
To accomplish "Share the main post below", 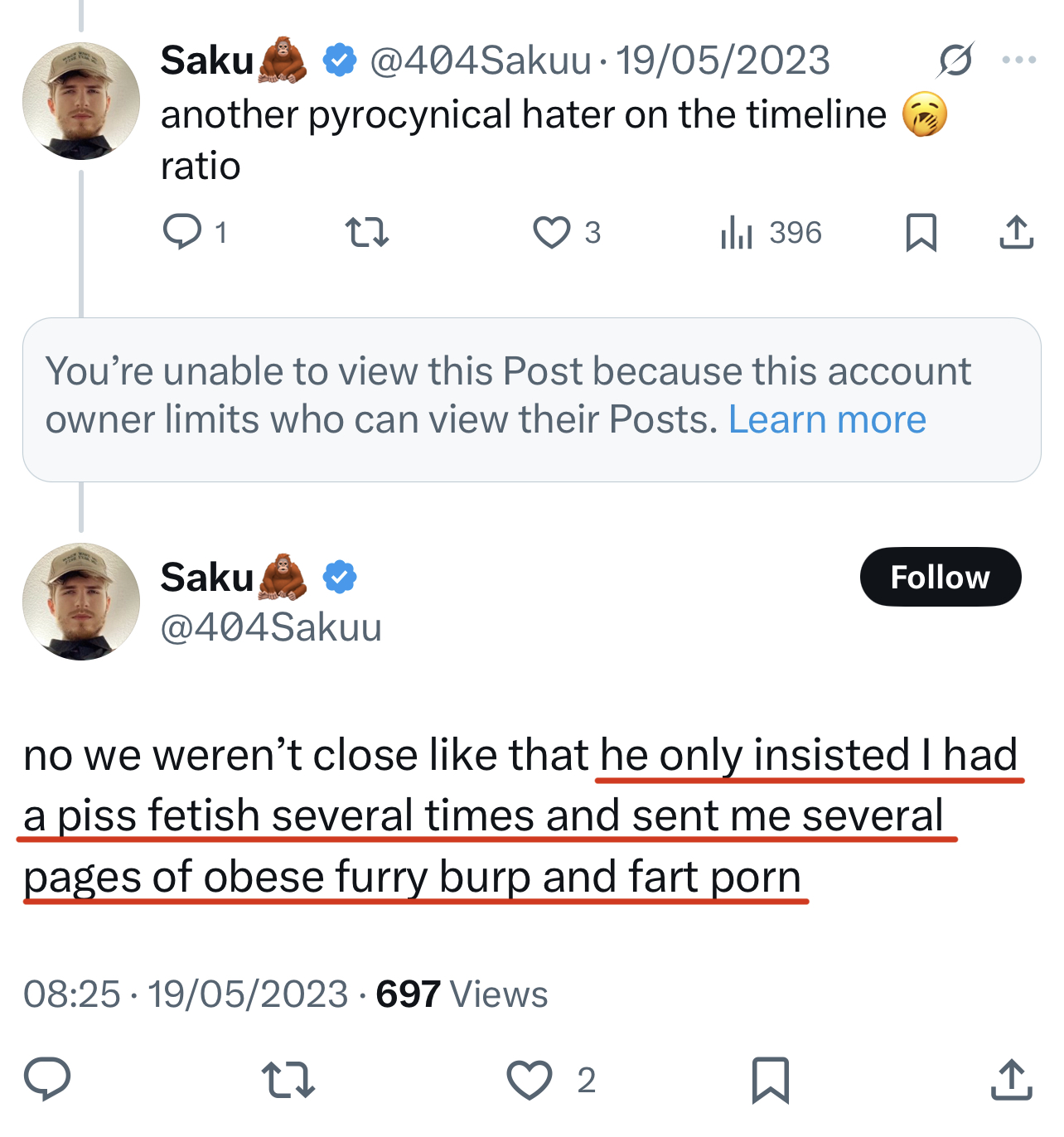I will (x=1011, y=1080).
